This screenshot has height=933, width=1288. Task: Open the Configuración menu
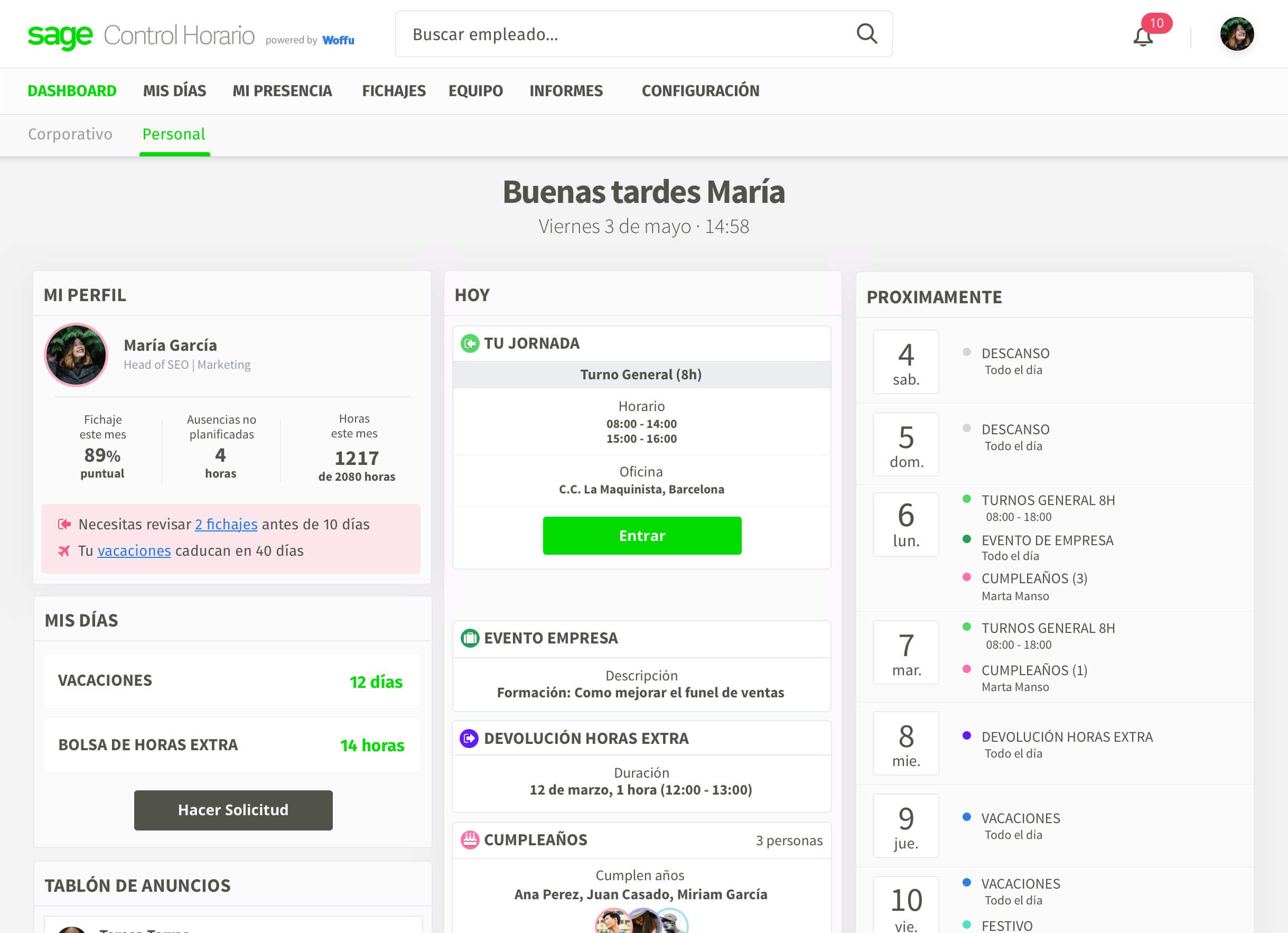(x=700, y=91)
